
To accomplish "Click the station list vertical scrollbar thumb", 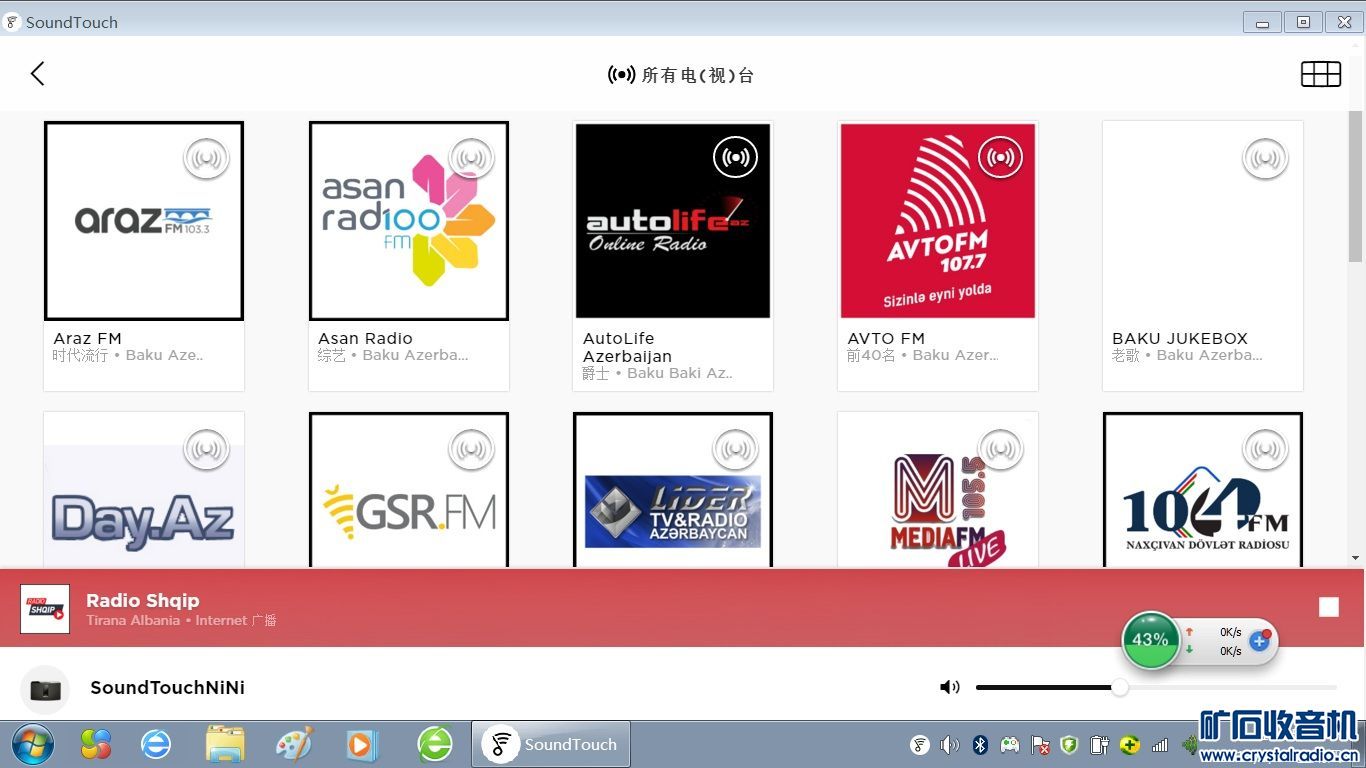I will coord(1355,185).
